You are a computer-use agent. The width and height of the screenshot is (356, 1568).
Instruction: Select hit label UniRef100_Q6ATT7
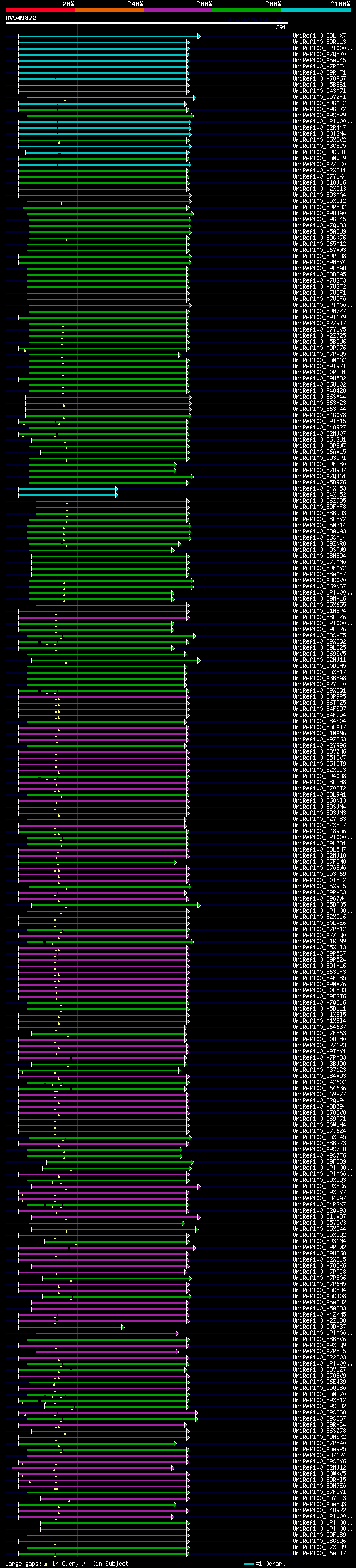(x=319, y=1554)
